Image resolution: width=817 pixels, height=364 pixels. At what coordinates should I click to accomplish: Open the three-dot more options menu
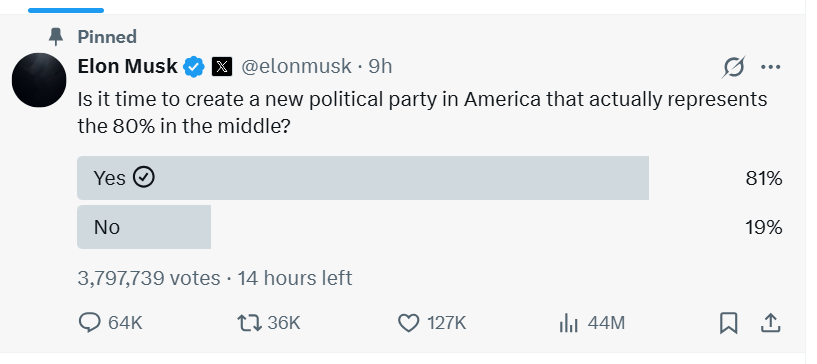tap(771, 67)
